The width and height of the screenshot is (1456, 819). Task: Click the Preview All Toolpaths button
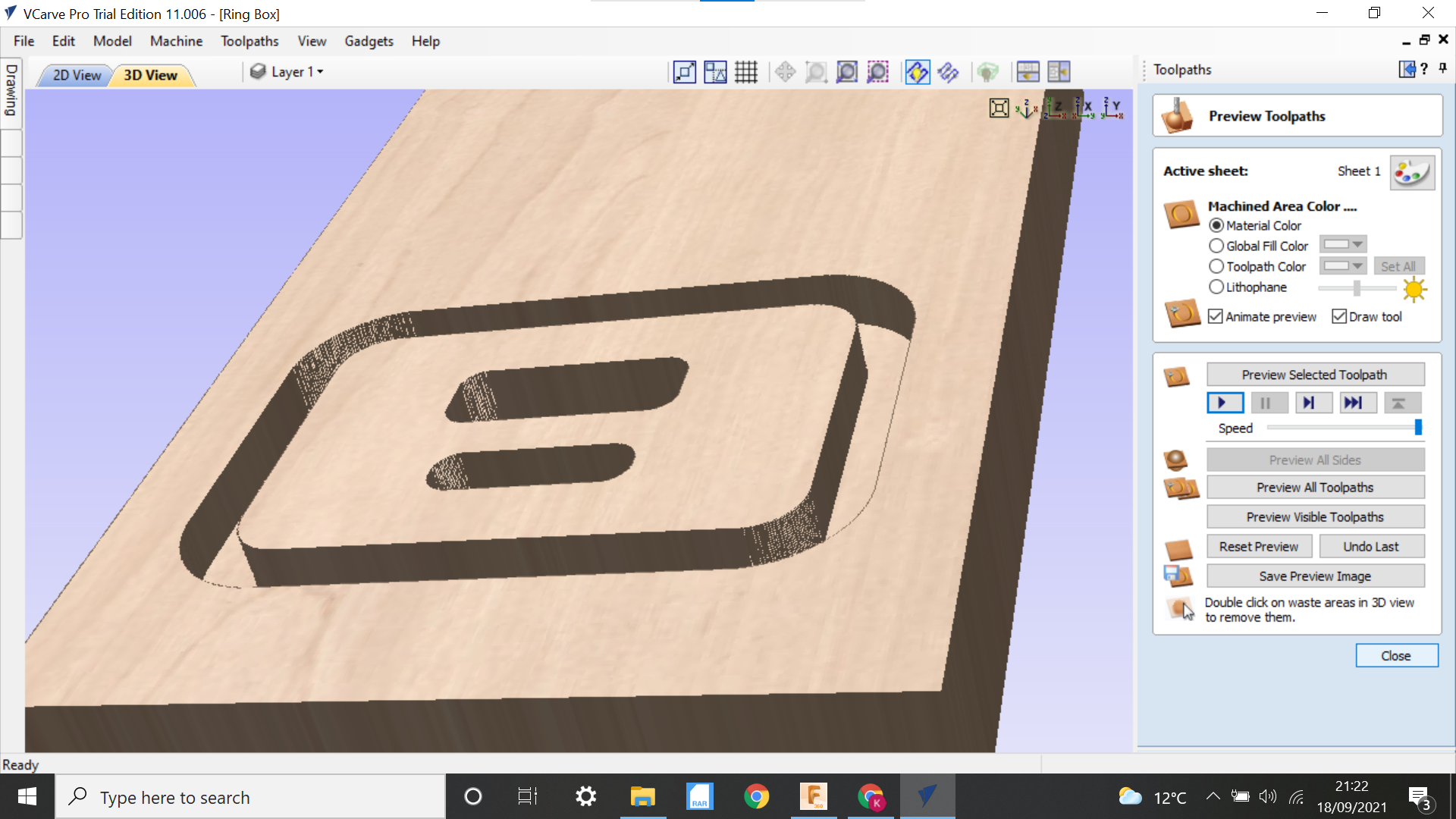1315,487
